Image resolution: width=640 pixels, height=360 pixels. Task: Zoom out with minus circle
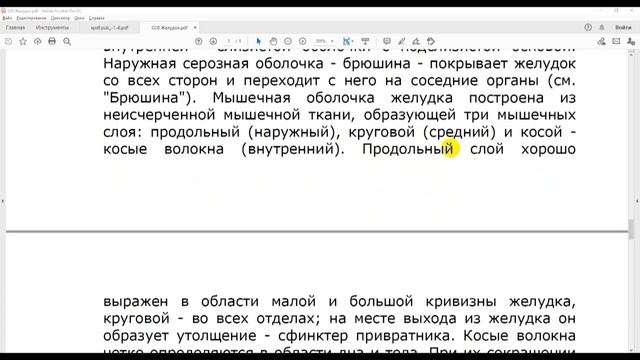coord(288,41)
